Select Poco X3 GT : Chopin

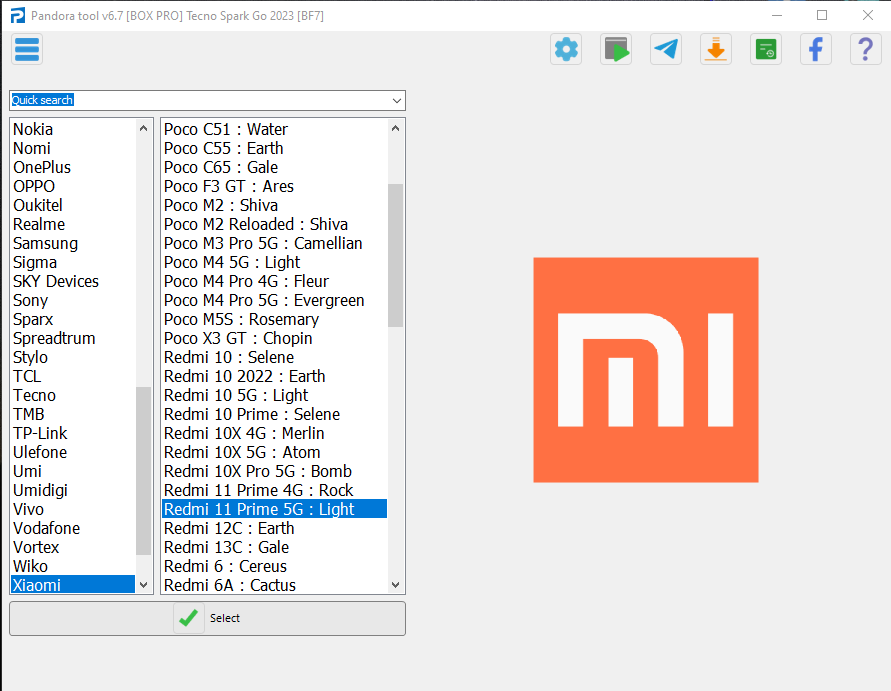pyautogui.click(x=274, y=338)
